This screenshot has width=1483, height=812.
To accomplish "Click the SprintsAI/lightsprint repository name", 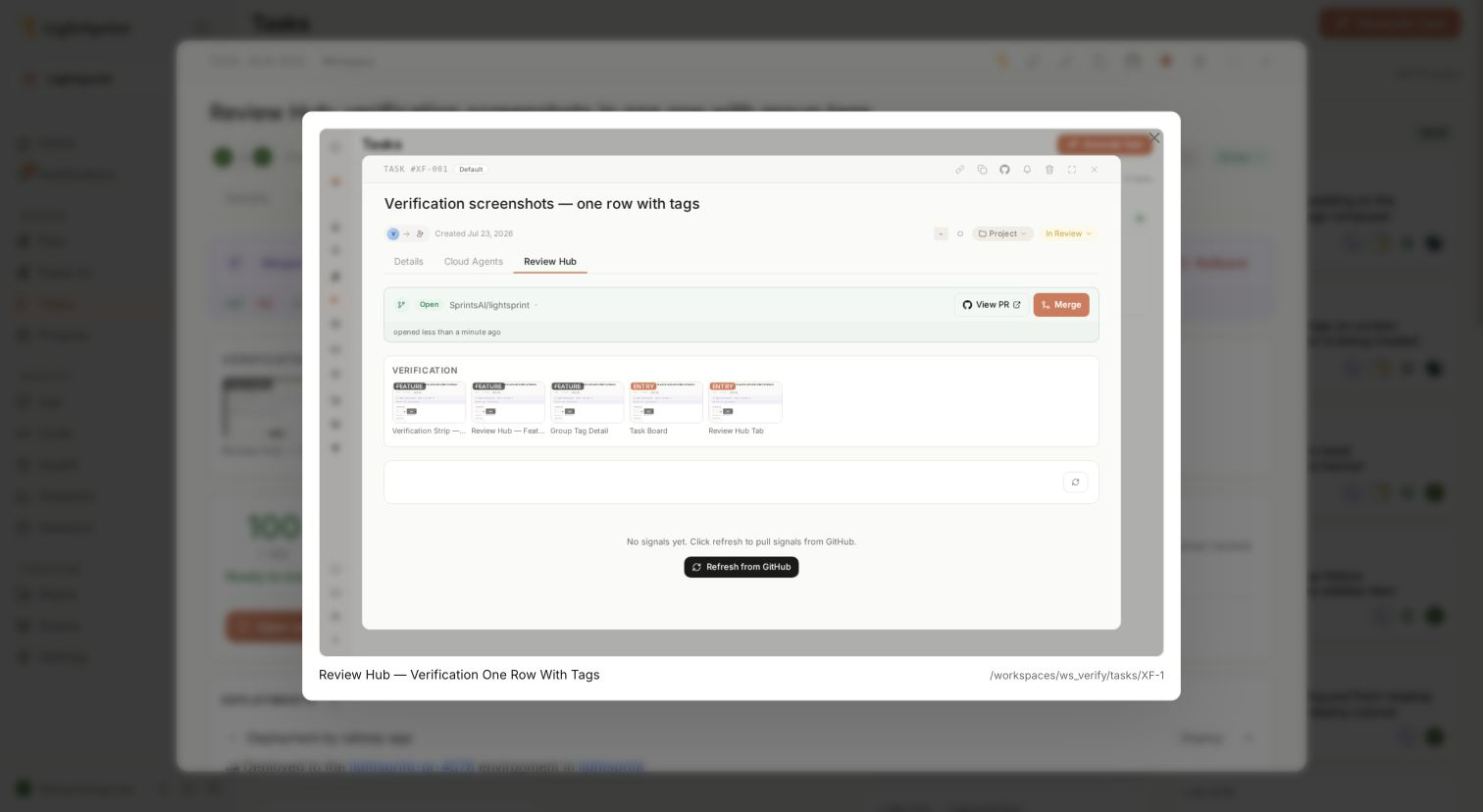I will (489, 305).
